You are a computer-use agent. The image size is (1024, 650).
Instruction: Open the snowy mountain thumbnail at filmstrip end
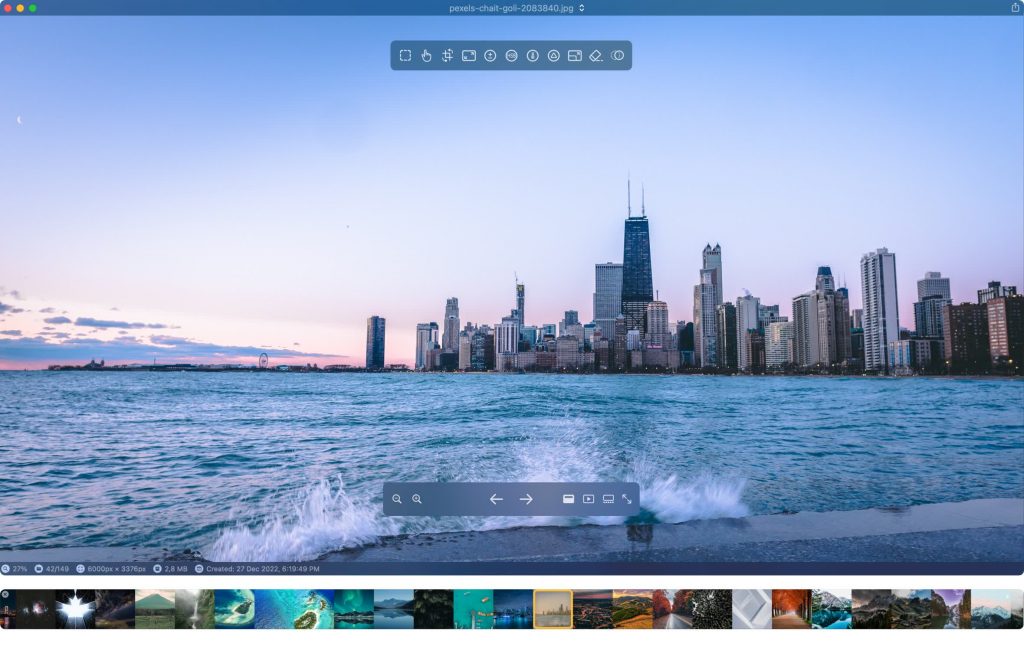click(996, 609)
